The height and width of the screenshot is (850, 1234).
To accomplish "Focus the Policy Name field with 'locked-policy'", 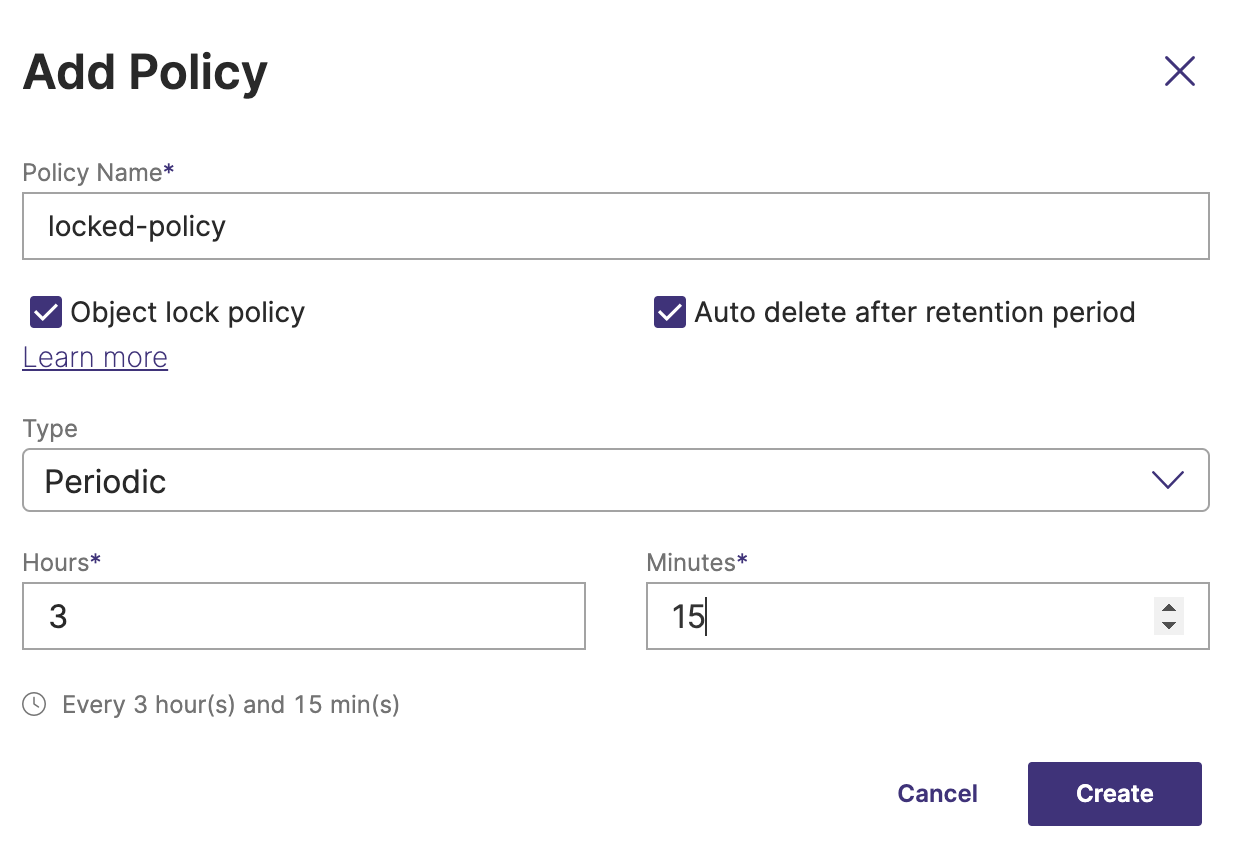I will point(615,227).
